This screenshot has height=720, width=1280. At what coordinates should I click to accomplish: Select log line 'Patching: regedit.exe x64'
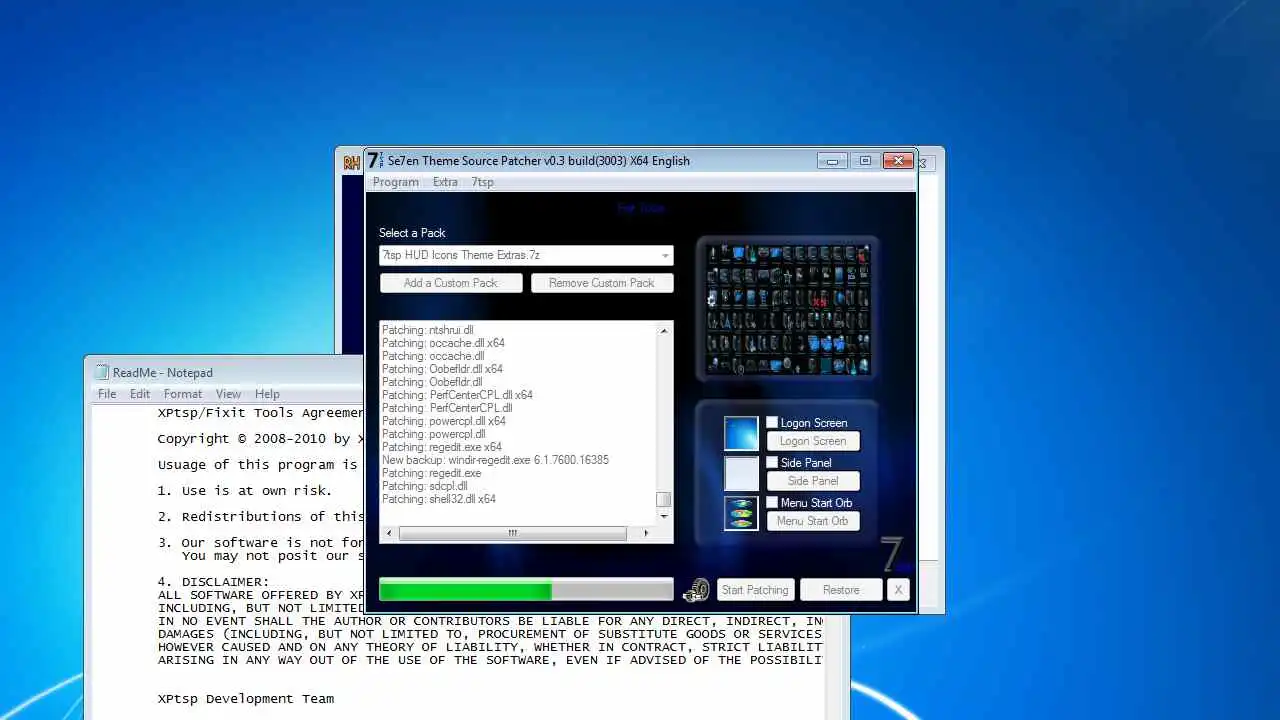(x=442, y=447)
